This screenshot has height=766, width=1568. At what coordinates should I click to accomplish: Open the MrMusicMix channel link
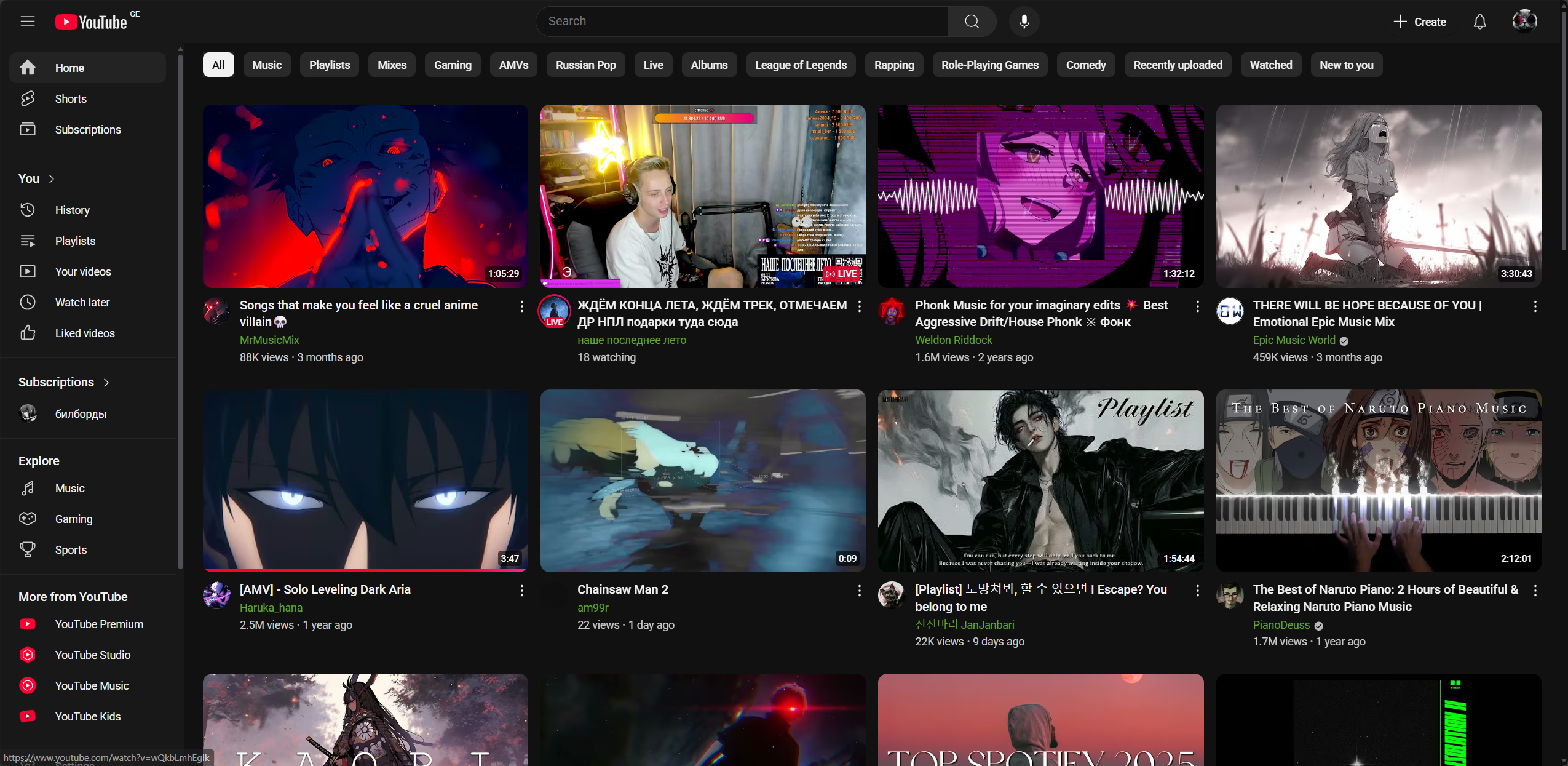pyautogui.click(x=269, y=340)
